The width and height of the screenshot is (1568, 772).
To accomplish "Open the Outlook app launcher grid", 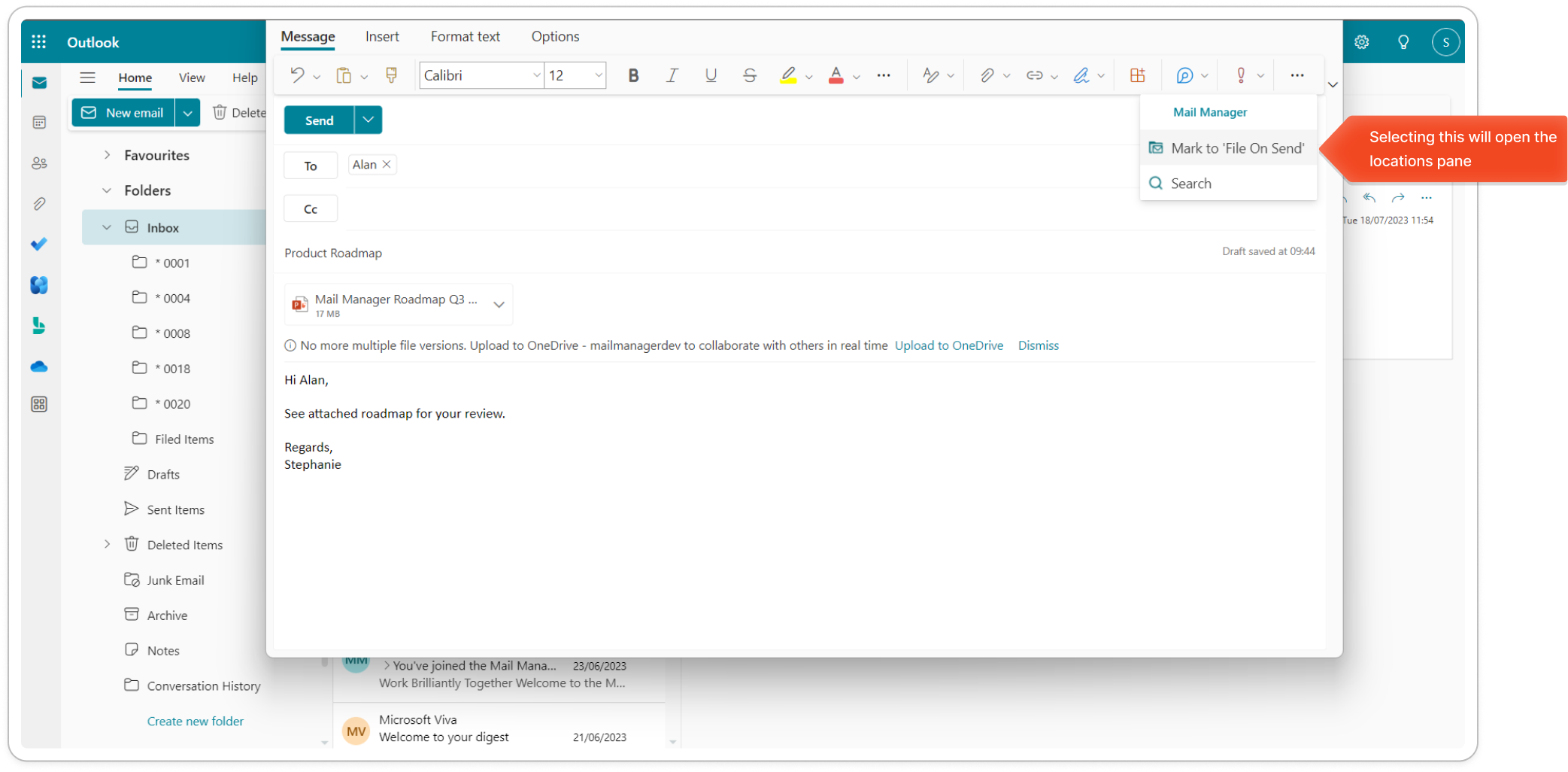I will point(39,42).
